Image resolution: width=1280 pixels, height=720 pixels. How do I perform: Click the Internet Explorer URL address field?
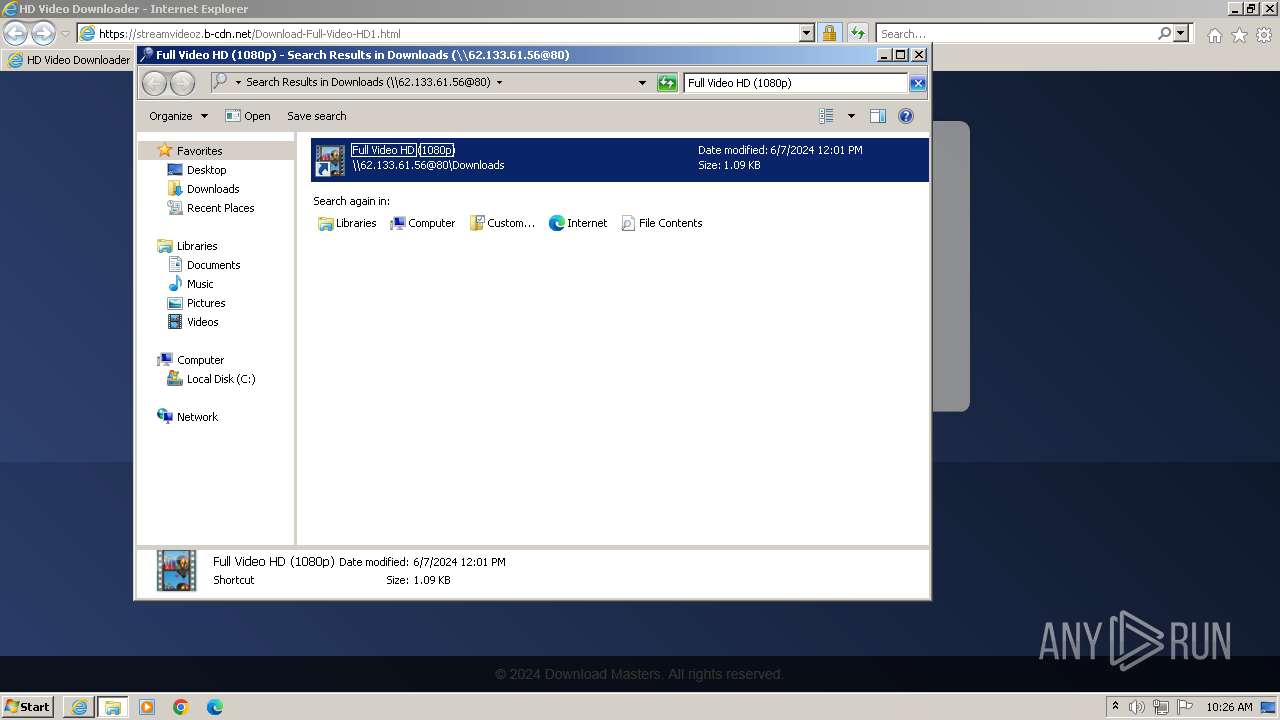(440, 33)
